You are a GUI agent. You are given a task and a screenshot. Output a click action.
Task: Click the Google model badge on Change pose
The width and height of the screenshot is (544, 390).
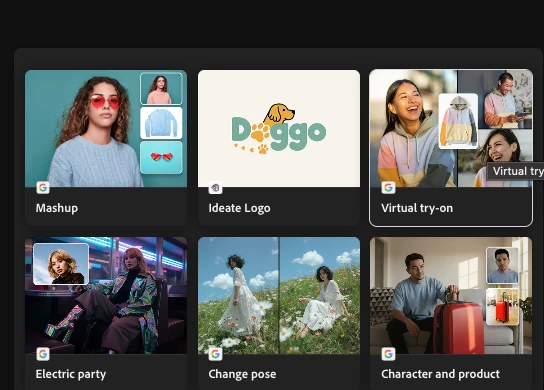coord(215,354)
